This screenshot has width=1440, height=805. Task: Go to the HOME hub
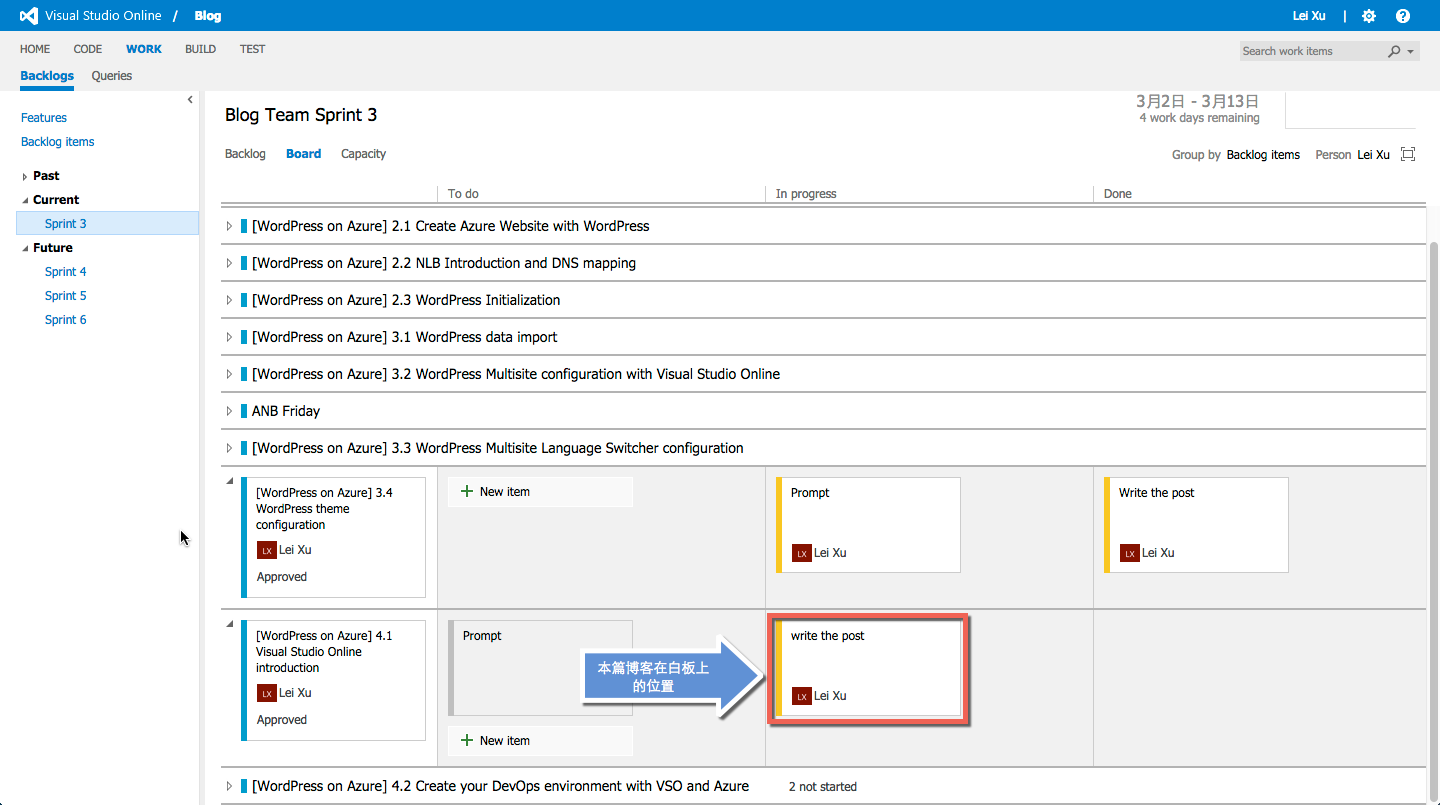click(x=35, y=49)
